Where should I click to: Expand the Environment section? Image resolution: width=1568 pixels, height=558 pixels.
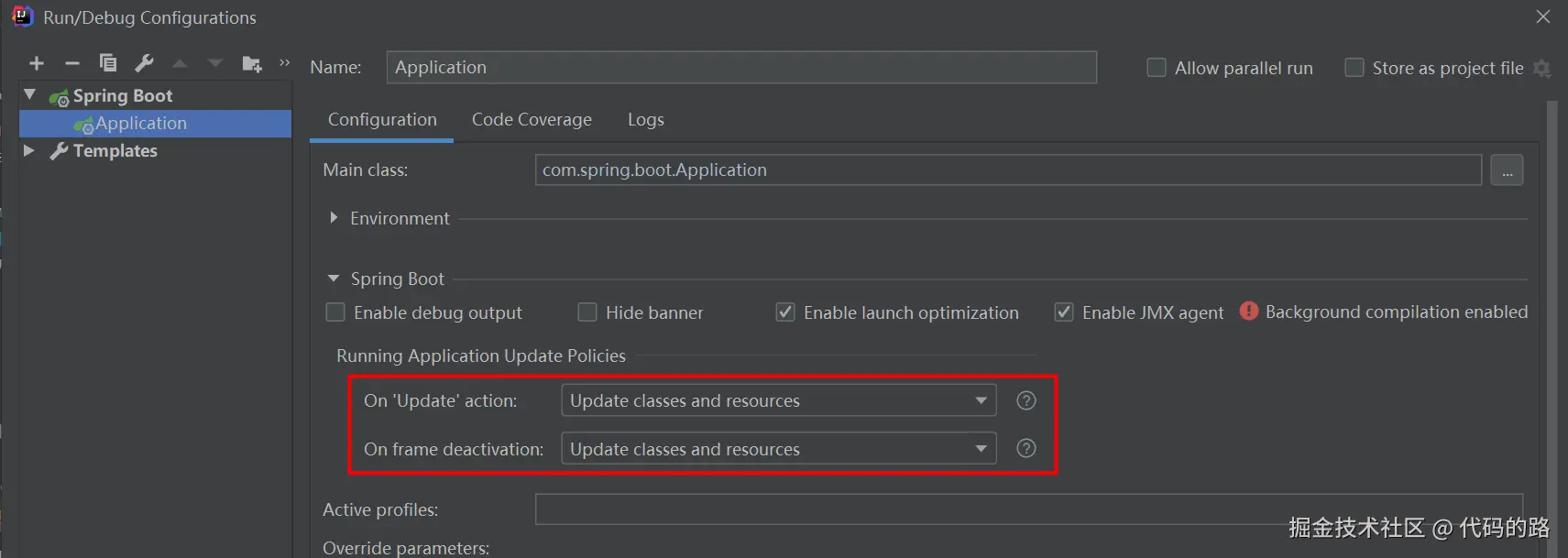(334, 218)
